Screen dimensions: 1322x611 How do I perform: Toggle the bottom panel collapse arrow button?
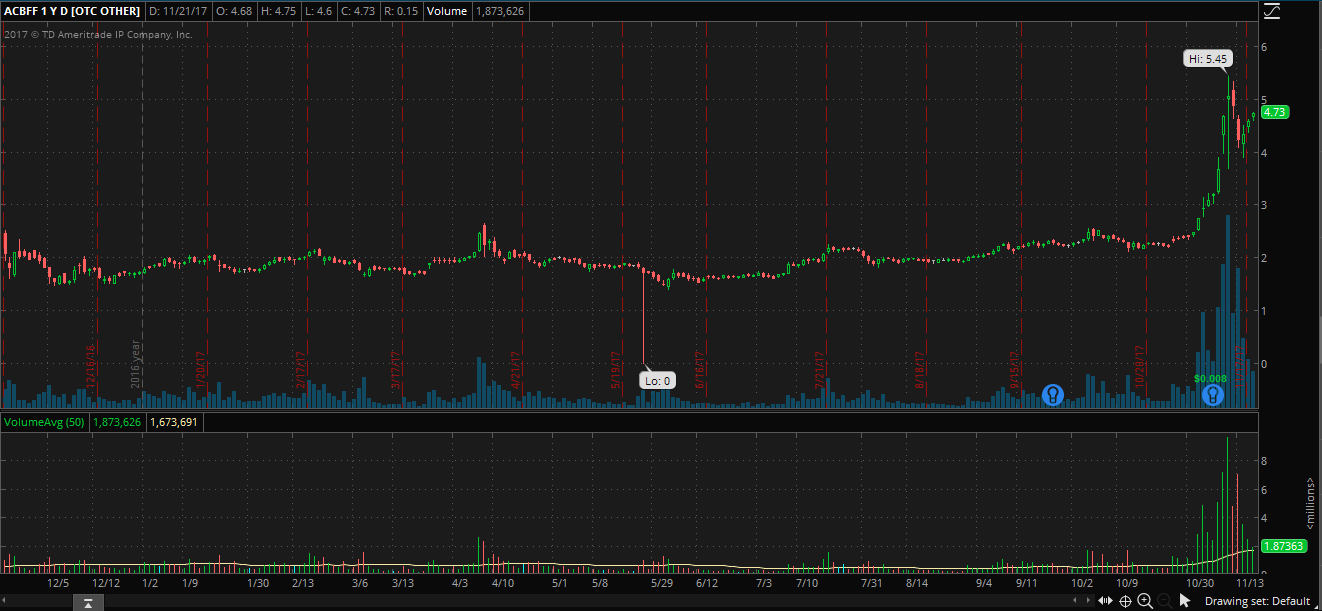coord(88,602)
